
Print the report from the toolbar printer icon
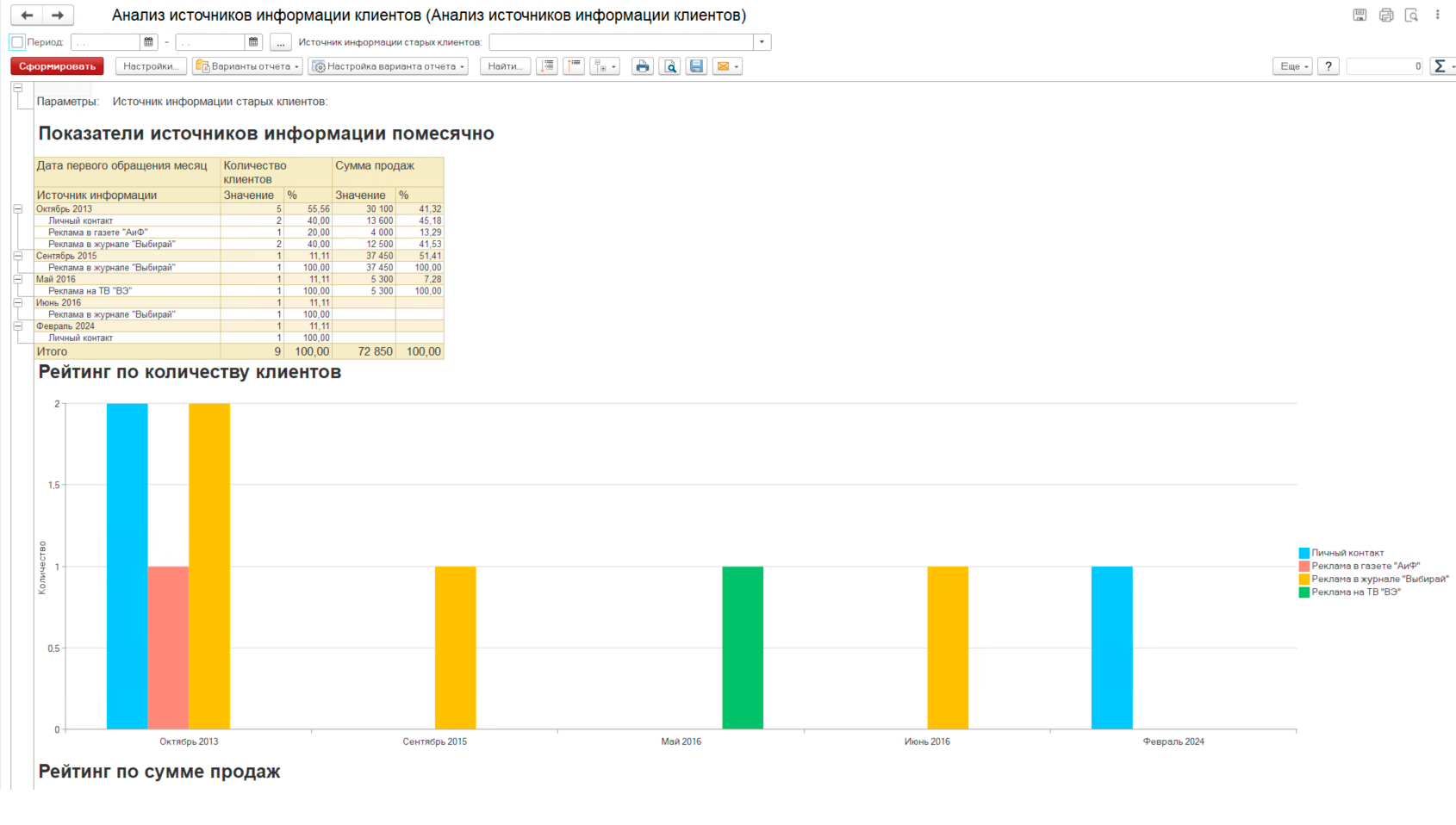pos(643,66)
